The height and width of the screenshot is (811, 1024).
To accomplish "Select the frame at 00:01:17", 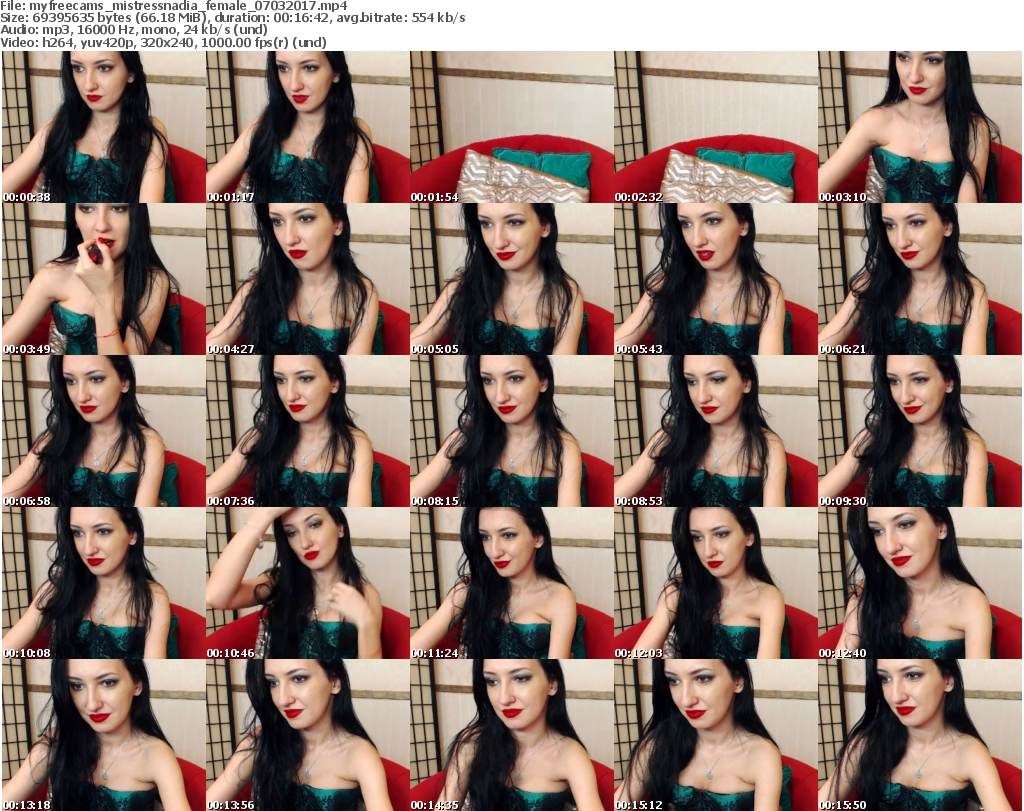I will click(308, 127).
